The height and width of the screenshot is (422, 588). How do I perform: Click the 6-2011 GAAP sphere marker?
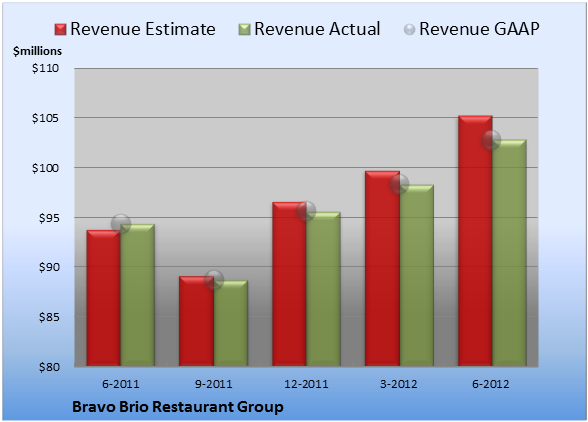(121, 224)
